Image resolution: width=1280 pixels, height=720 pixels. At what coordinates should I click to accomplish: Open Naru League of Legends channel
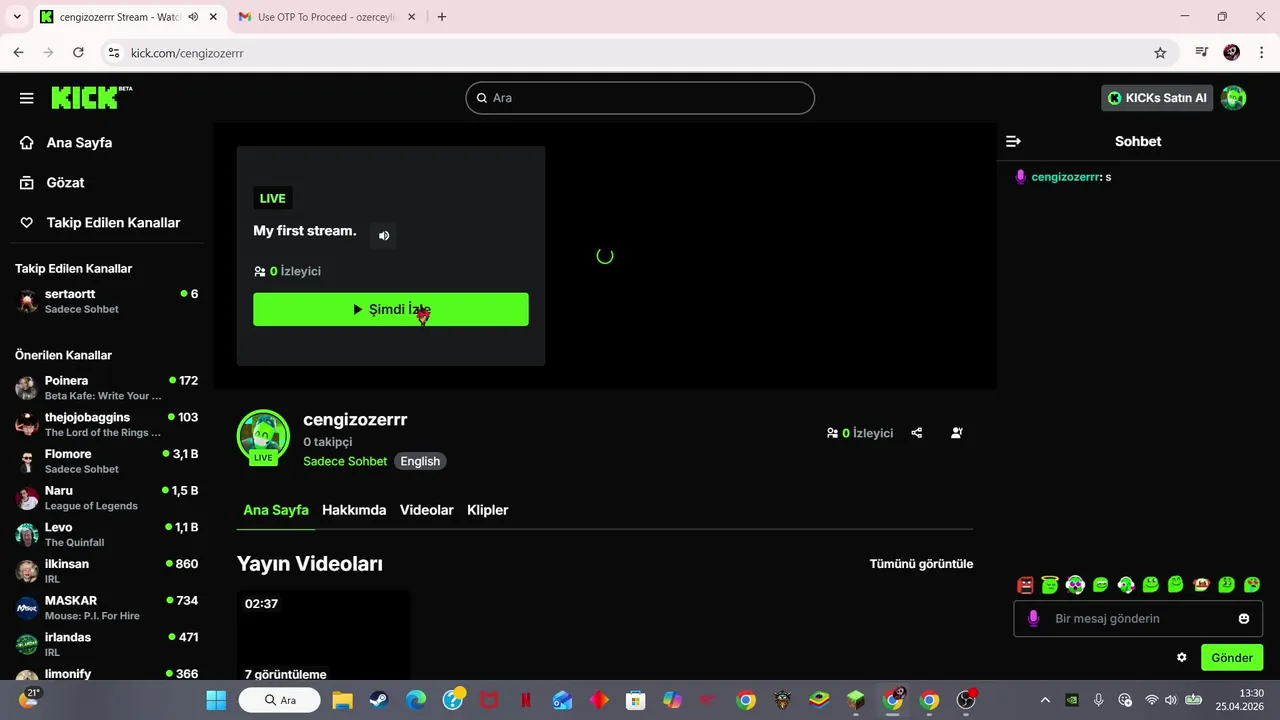point(106,498)
